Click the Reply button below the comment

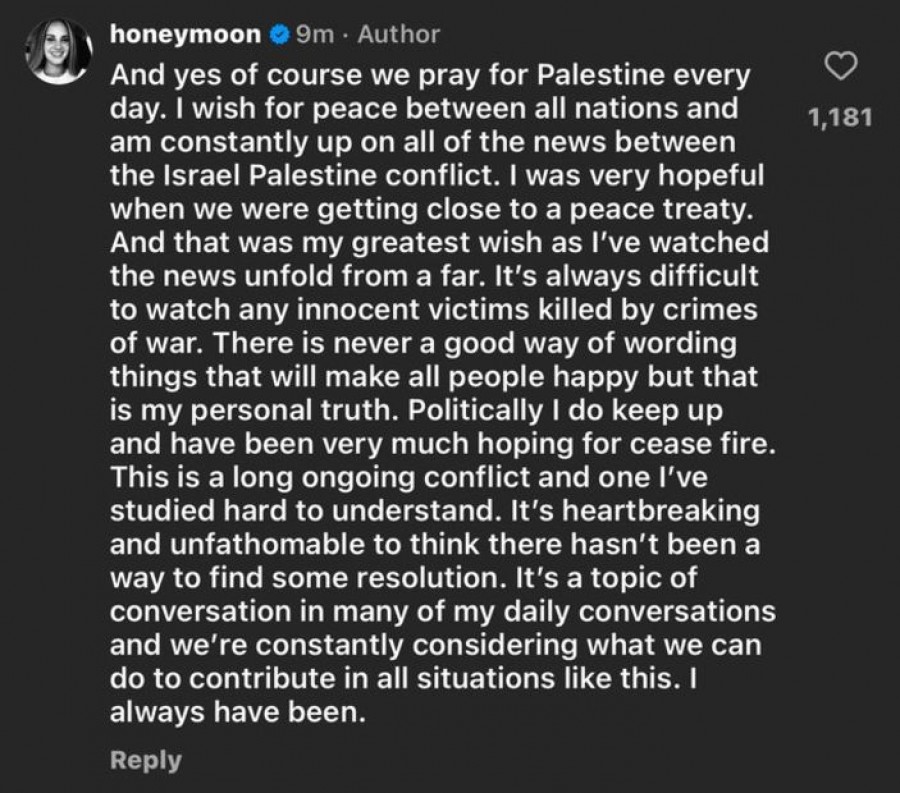[146, 760]
